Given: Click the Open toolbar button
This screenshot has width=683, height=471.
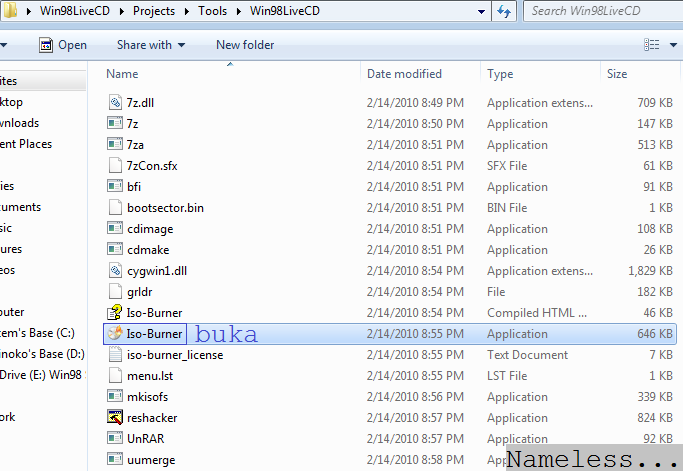Looking at the screenshot, I should (x=63, y=45).
